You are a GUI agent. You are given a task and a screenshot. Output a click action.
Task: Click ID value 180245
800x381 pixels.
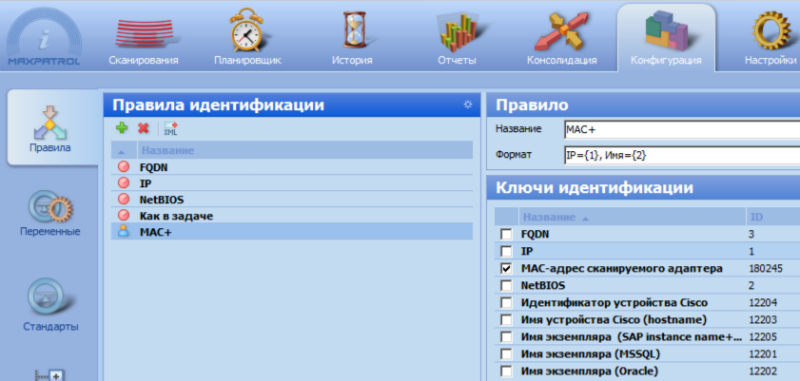765,268
